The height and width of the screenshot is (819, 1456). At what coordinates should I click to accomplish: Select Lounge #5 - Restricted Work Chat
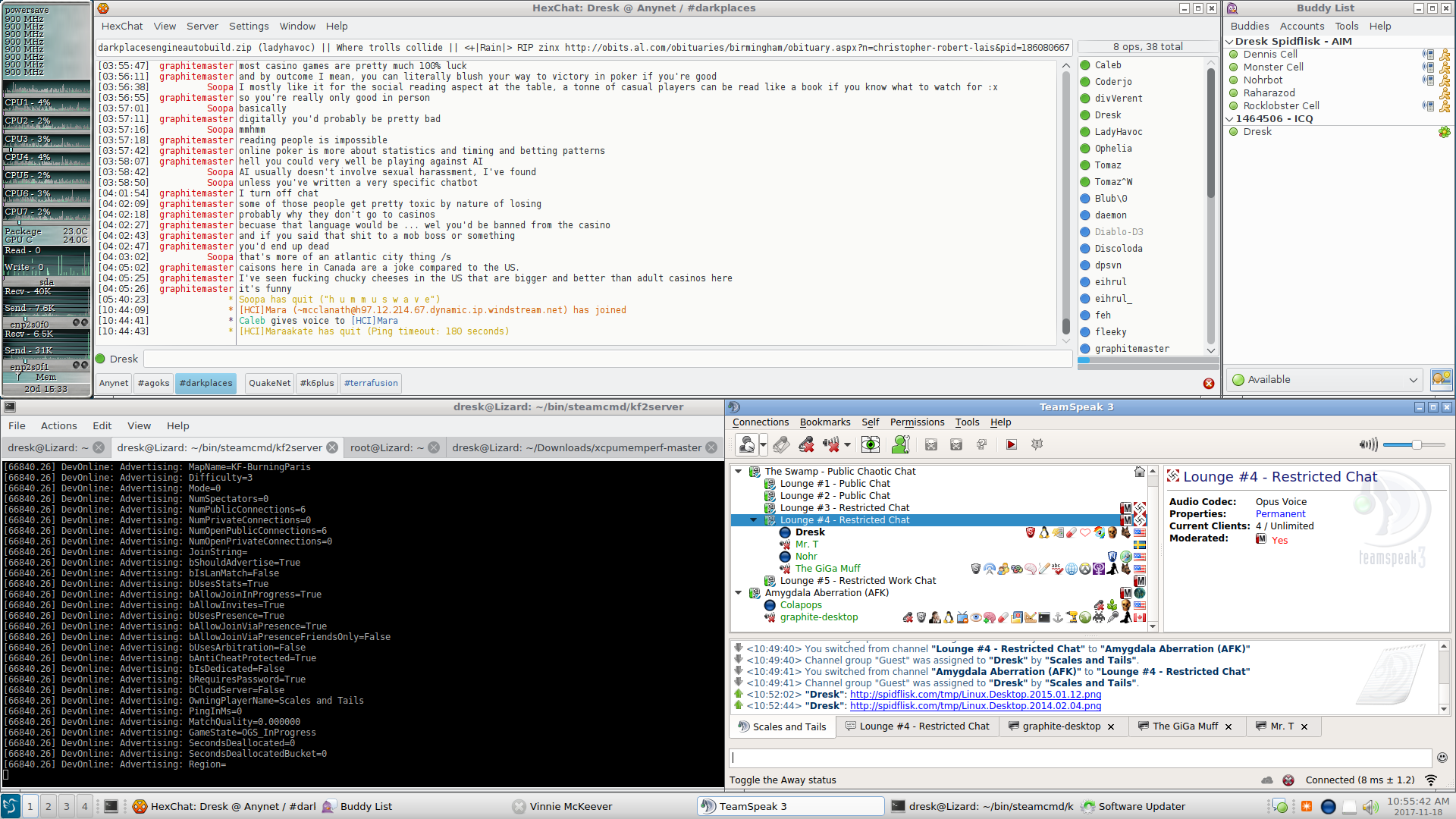858,580
